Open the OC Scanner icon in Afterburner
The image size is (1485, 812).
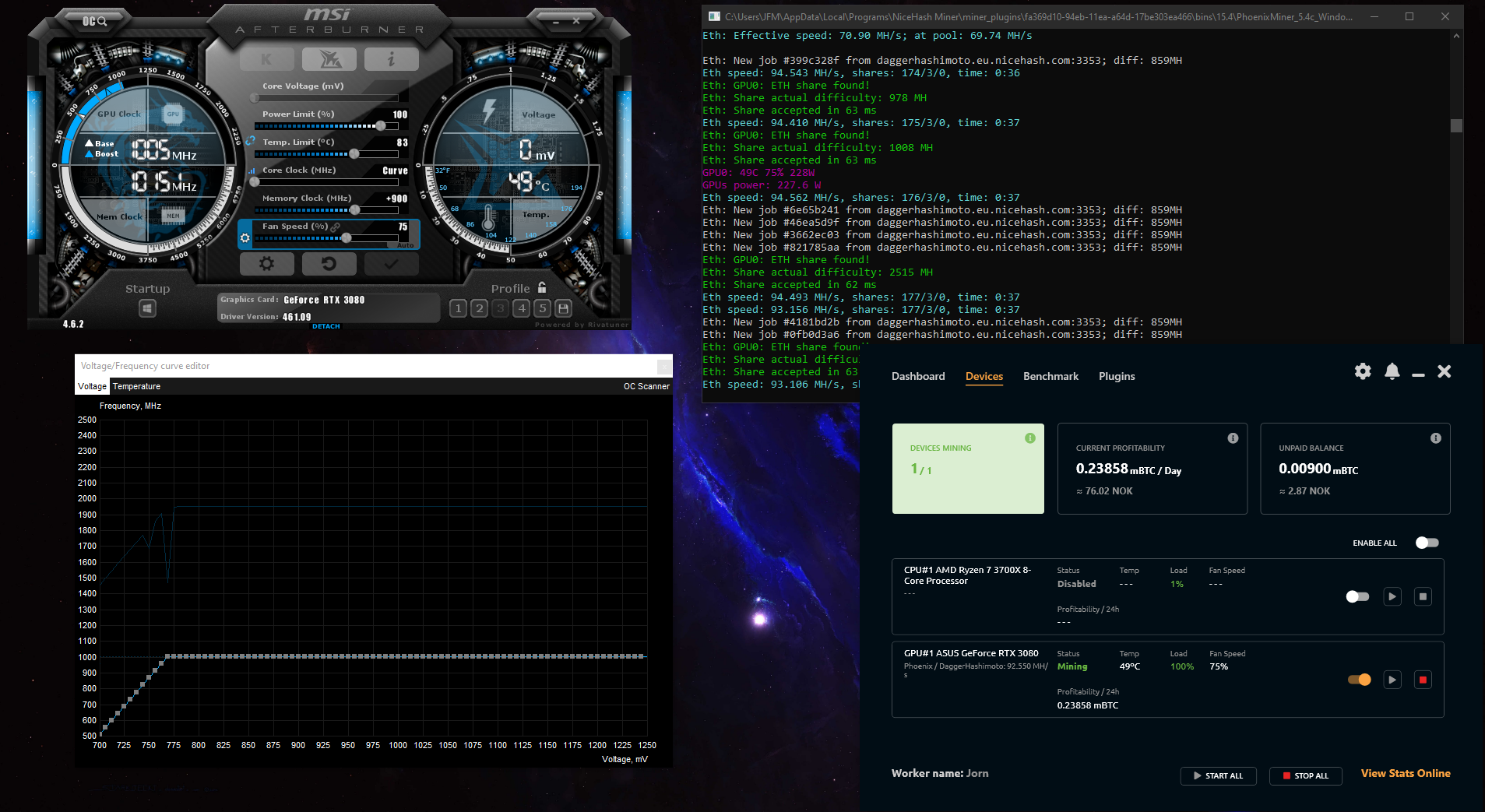coord(95,21)
